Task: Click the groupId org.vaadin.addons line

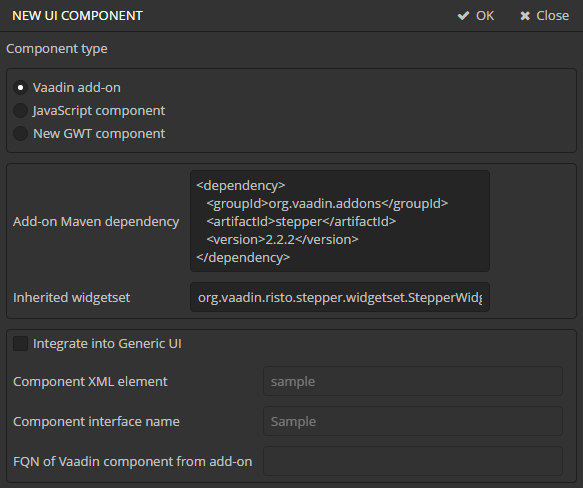Action: (327, 204)
